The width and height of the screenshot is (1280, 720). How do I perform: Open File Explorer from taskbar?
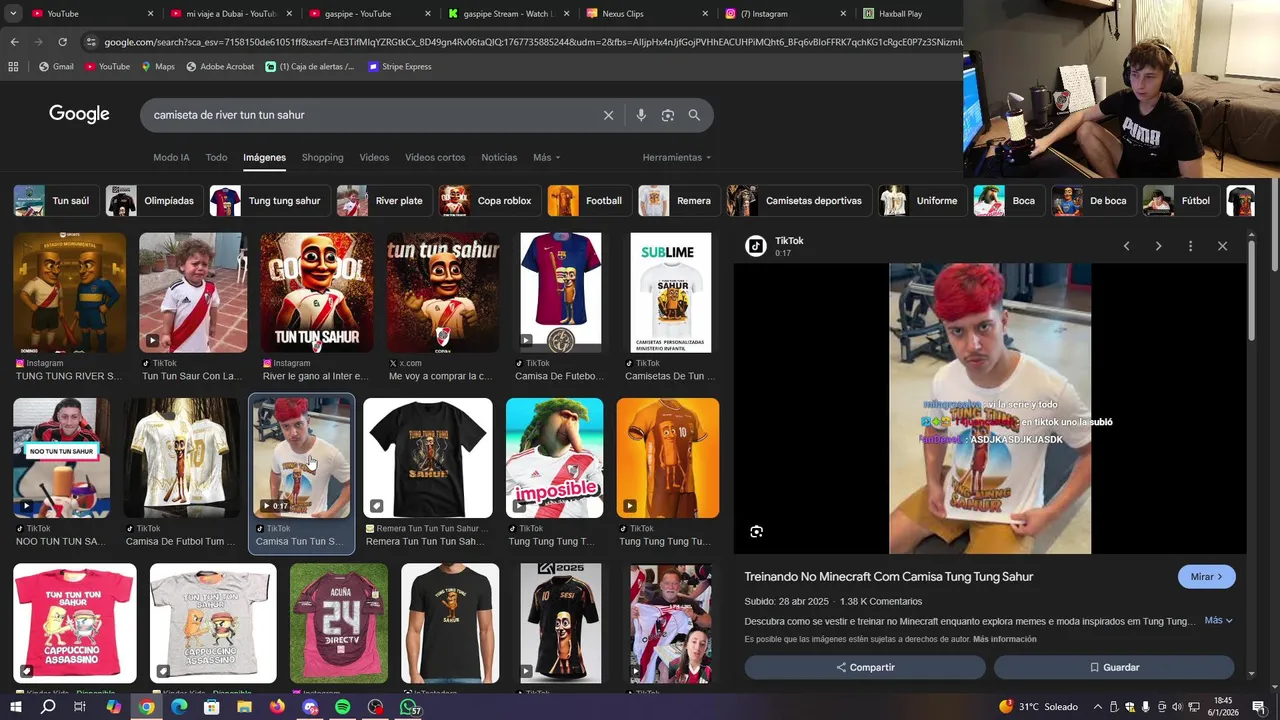pyautogui.click(x=244, y=707)
